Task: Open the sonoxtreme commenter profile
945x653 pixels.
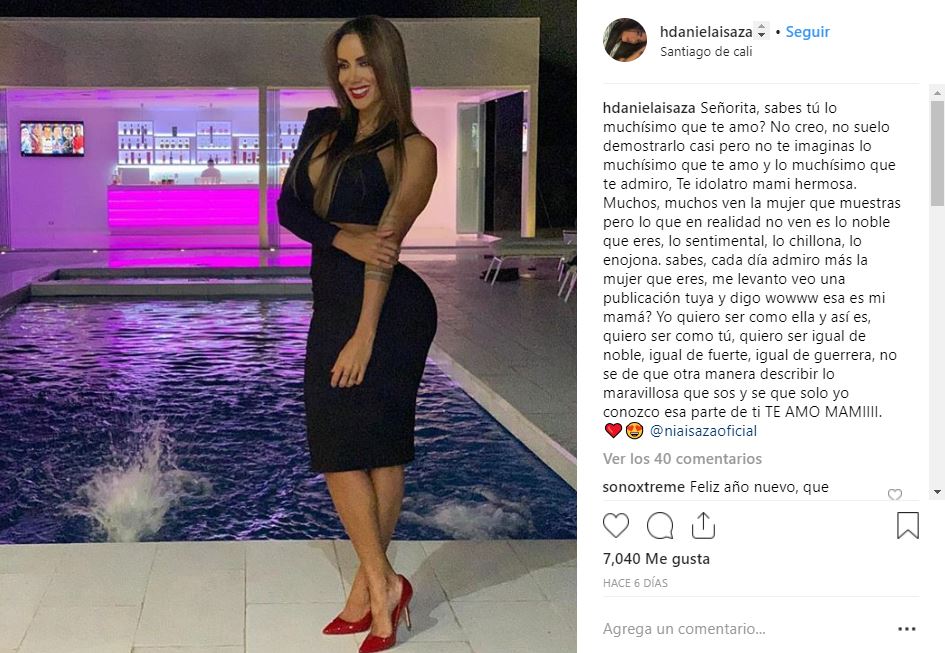Action: pyautogui.click(x=644, y=487)
